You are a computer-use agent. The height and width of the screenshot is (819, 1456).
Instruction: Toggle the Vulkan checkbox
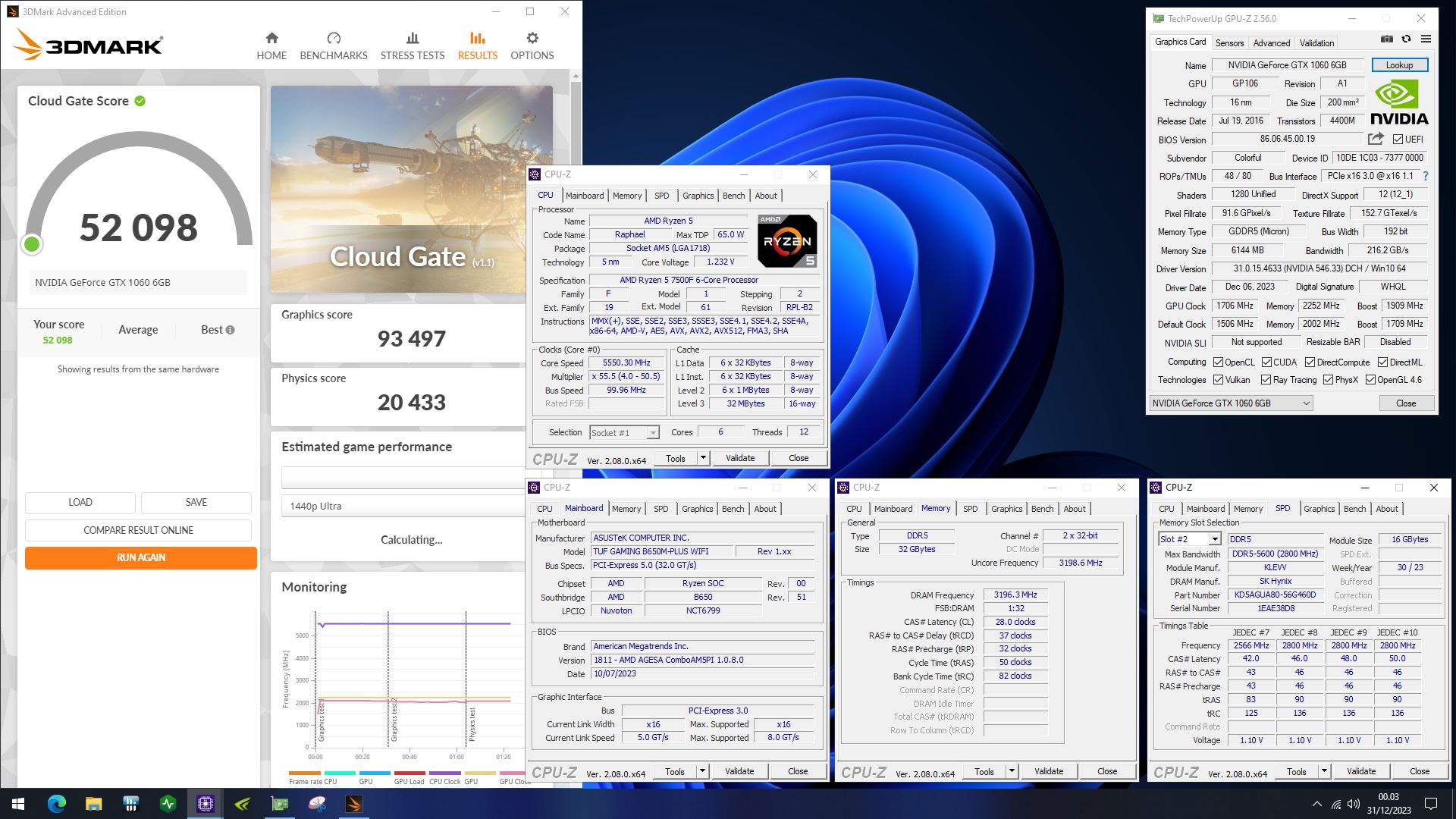(x=1218, y=380)
